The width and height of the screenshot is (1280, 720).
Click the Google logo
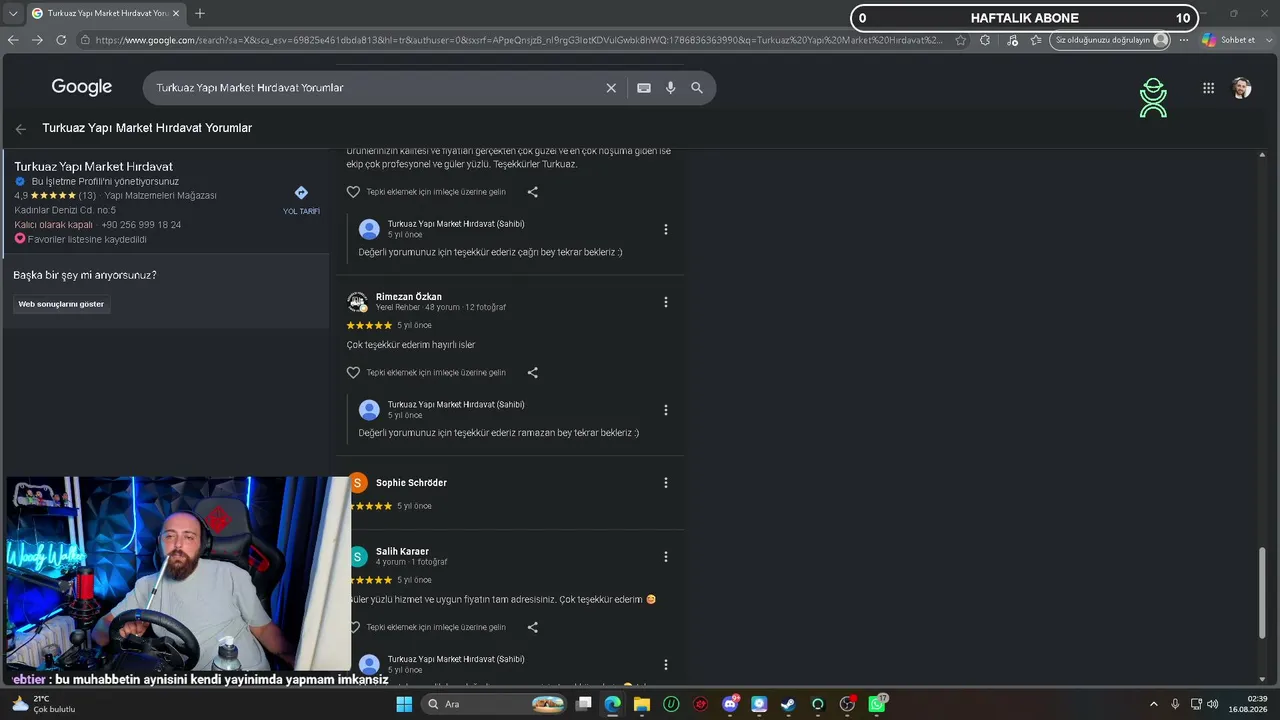click(82, 88)
